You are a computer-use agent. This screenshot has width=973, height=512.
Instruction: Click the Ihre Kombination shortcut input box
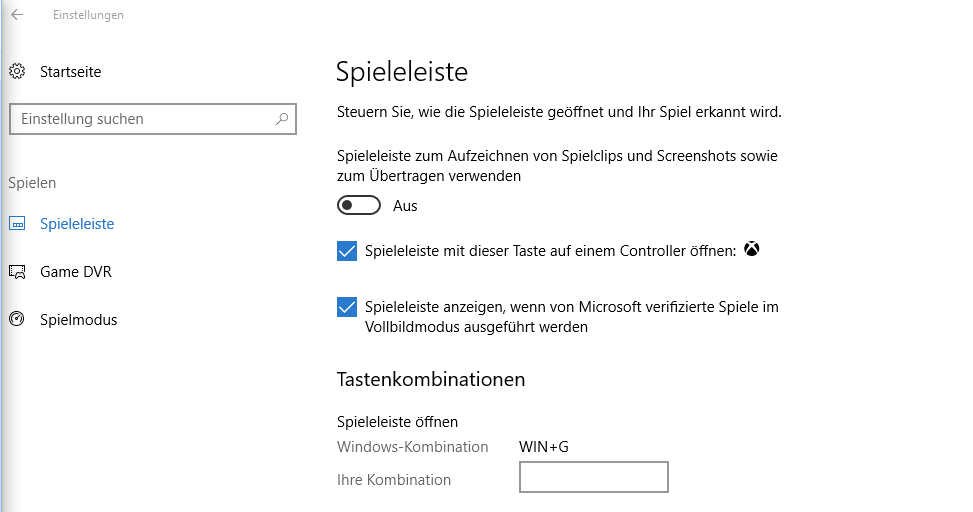click(593, 478)
